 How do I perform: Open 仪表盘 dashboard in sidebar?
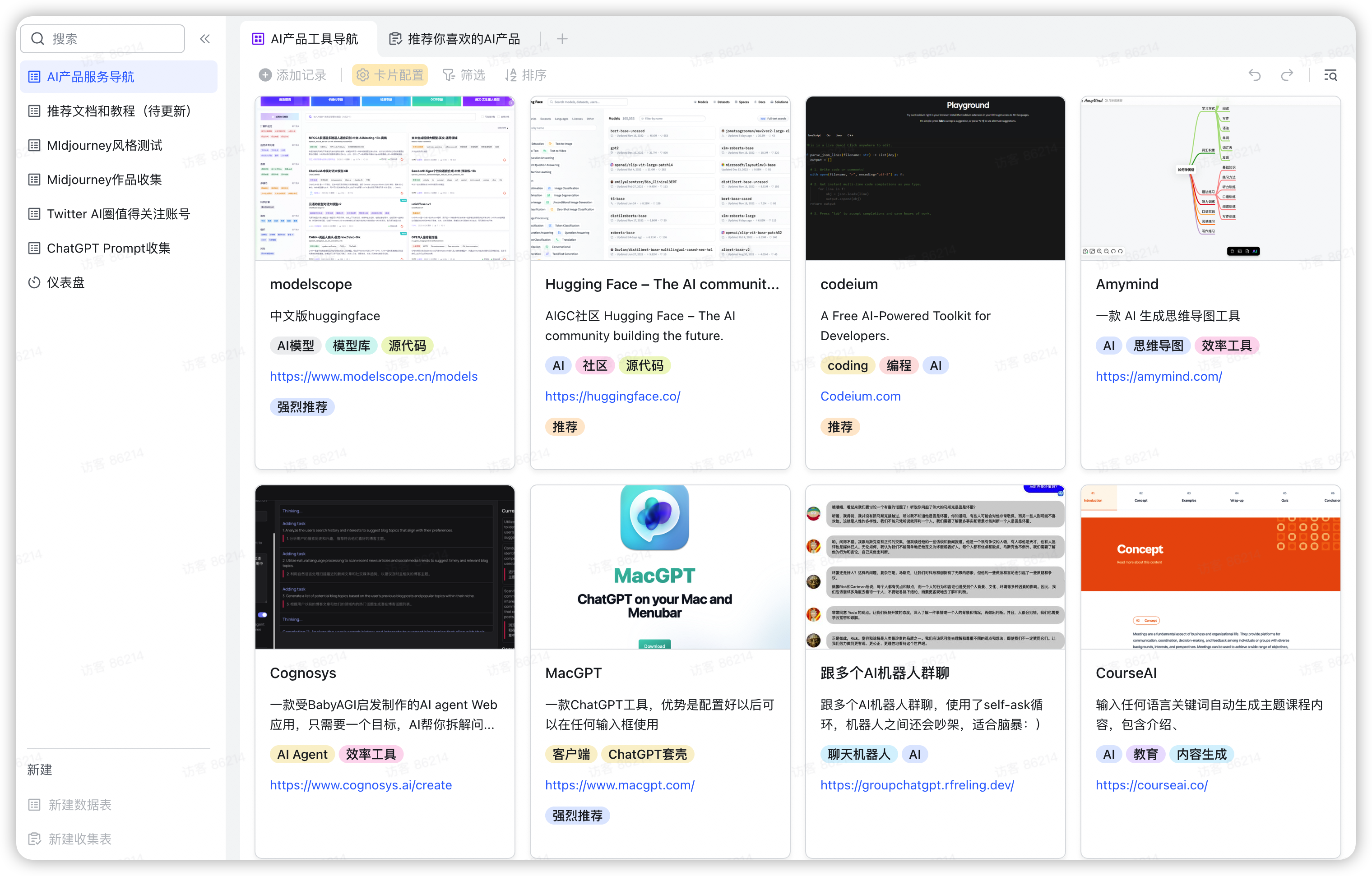(65, 282)
